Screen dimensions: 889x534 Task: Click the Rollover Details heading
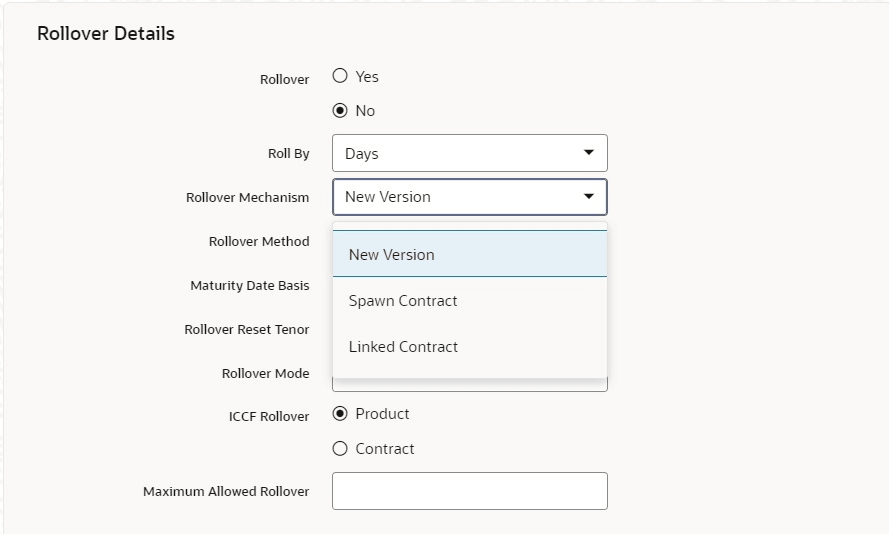(106, 33)
